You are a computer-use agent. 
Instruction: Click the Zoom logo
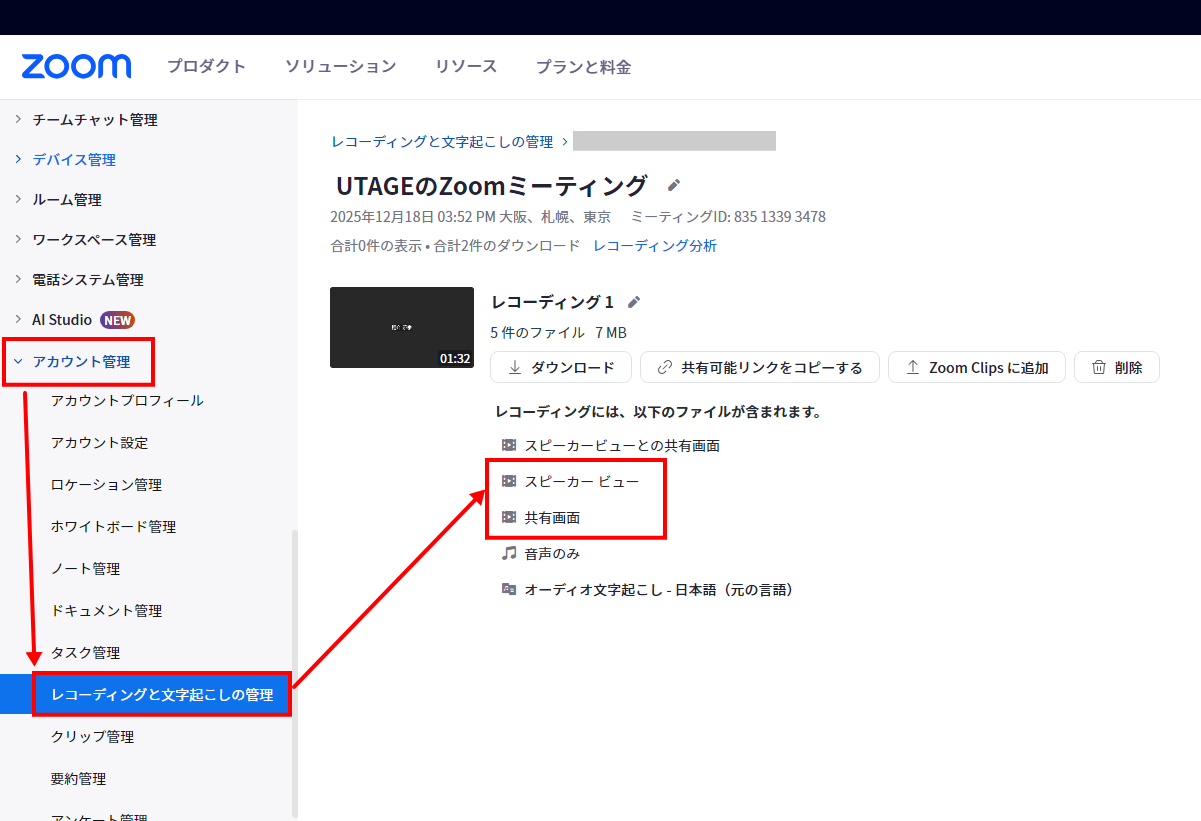pyautogui.click(x=76, y=67)
